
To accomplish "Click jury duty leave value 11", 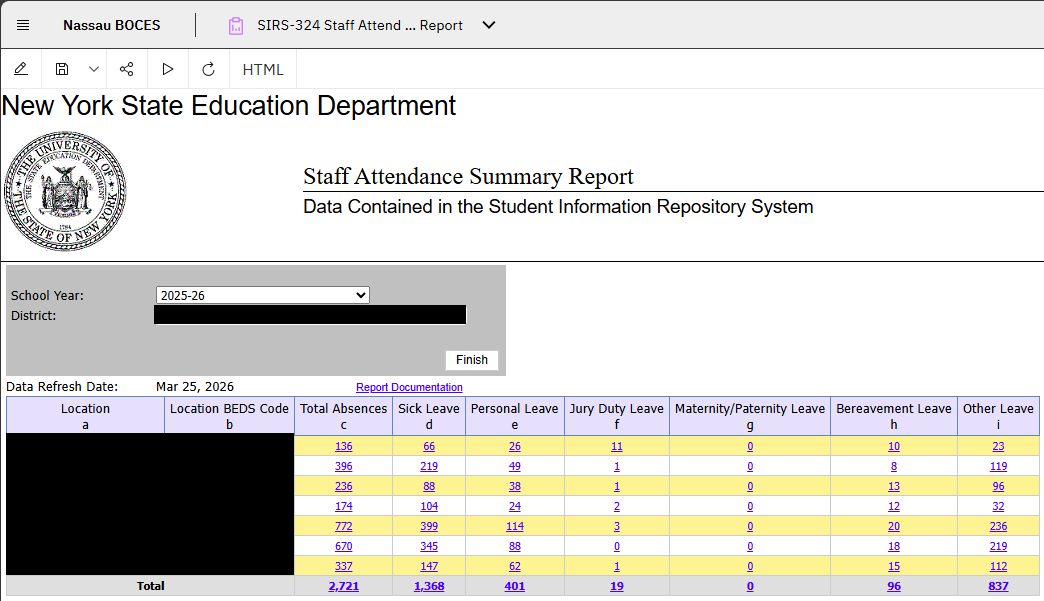I will [x=617, y=447].
